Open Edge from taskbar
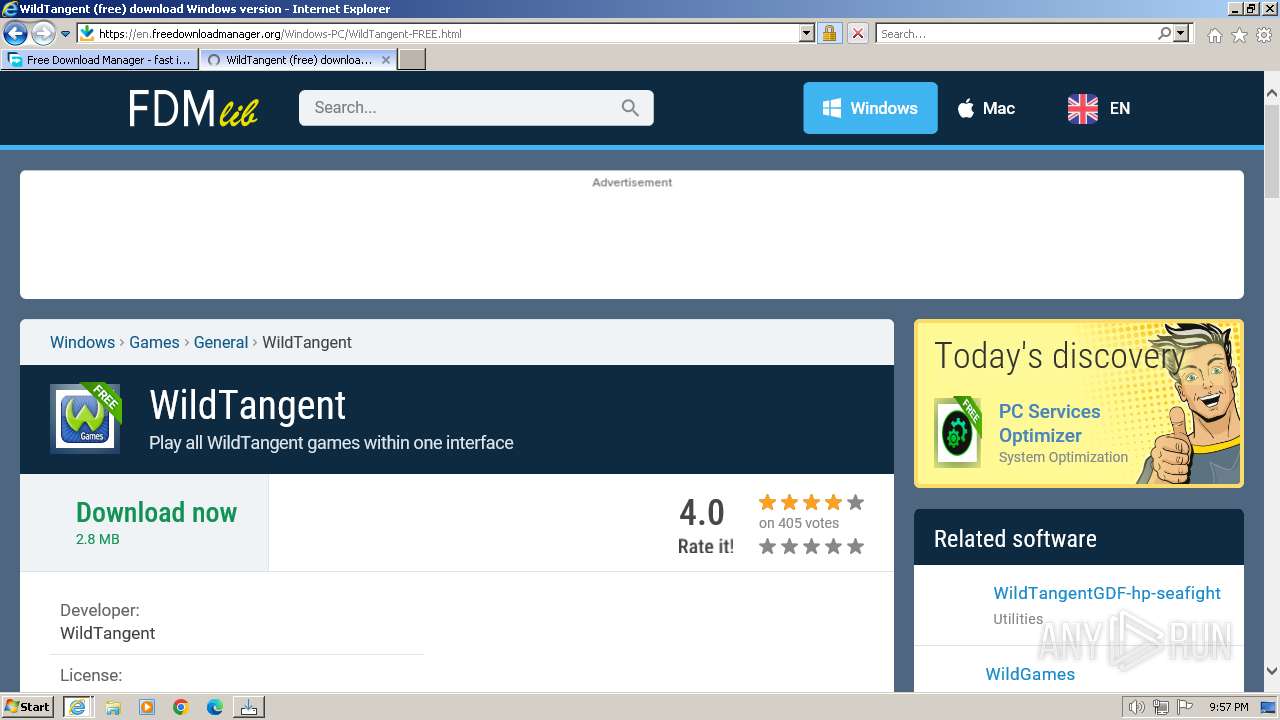 pos(215,707)
